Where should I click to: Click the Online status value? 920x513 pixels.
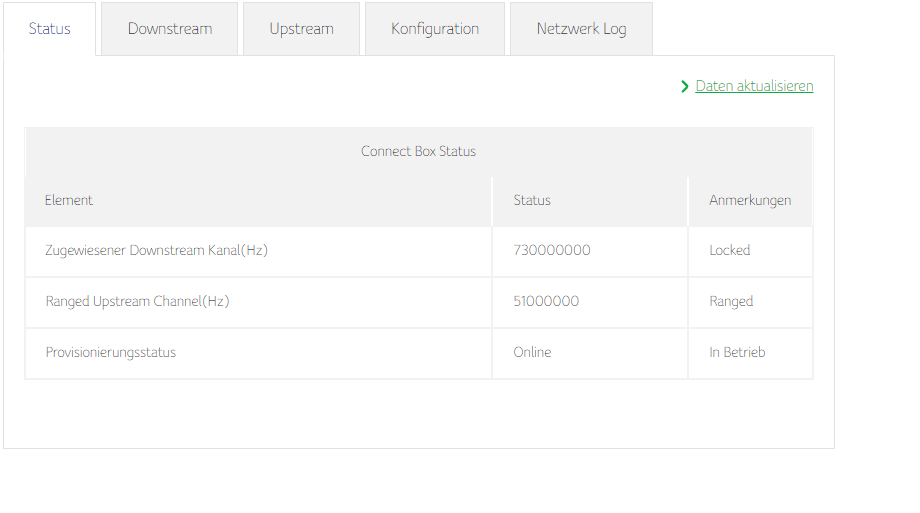pos(532,352)
